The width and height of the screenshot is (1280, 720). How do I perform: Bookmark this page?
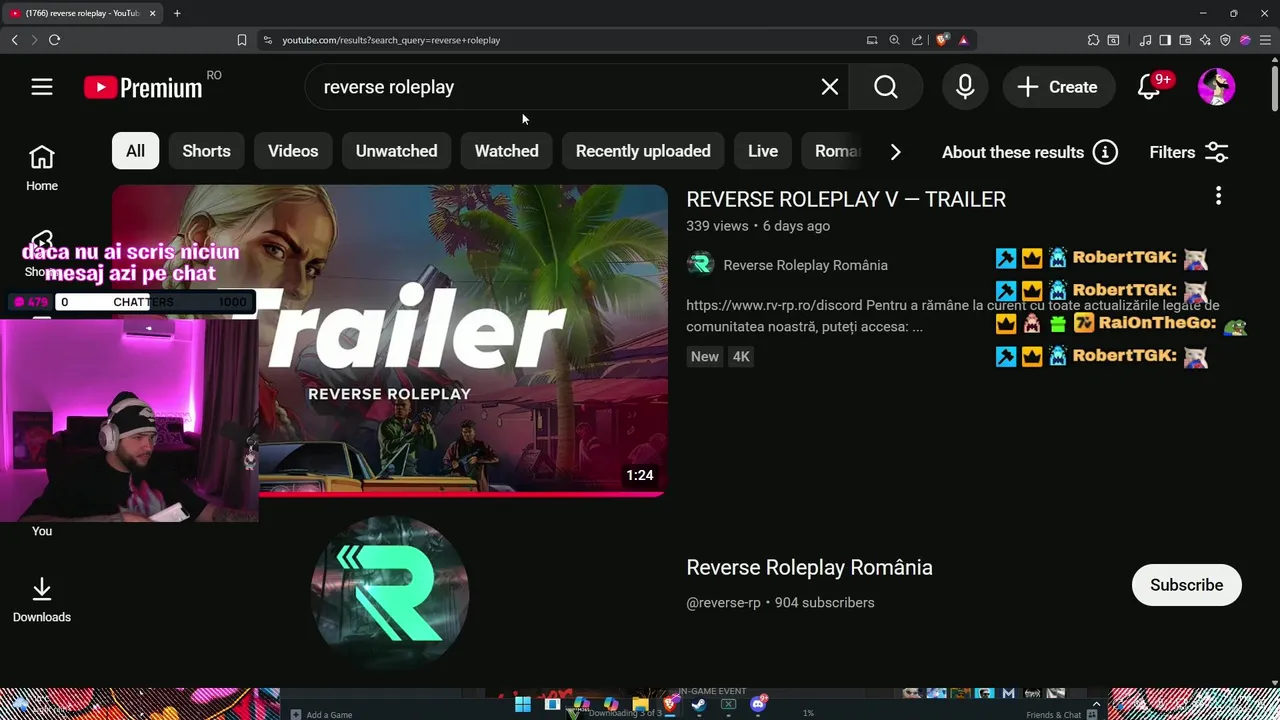242,40
